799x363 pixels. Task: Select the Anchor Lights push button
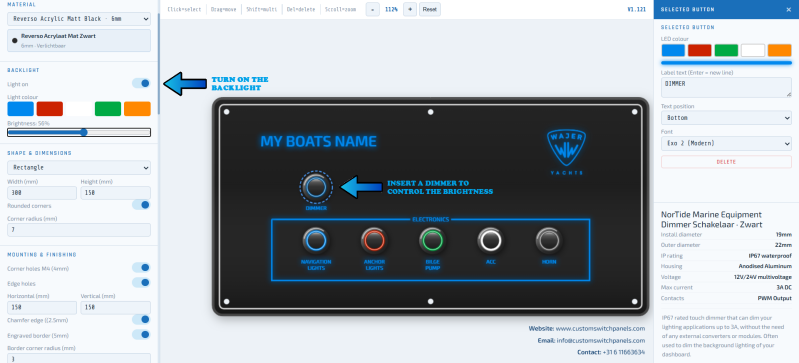pyautogui.click(x=374, y=240)
